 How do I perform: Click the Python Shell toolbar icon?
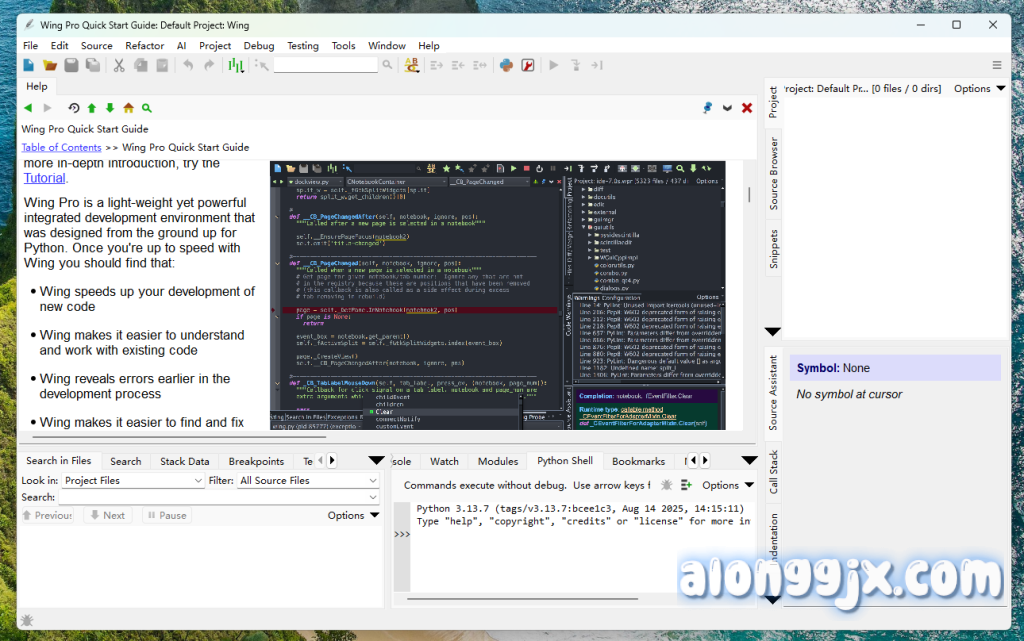[x=506, y=65]
